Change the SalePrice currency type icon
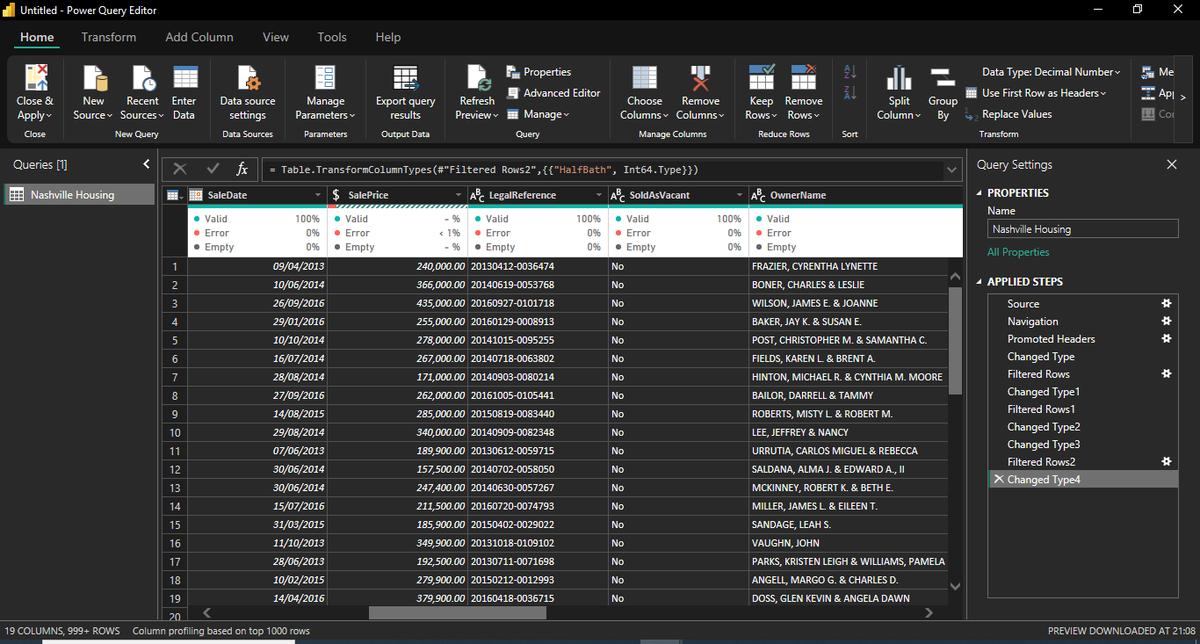This screenshot has width=1200, height=644. click(x=338, y=195)
